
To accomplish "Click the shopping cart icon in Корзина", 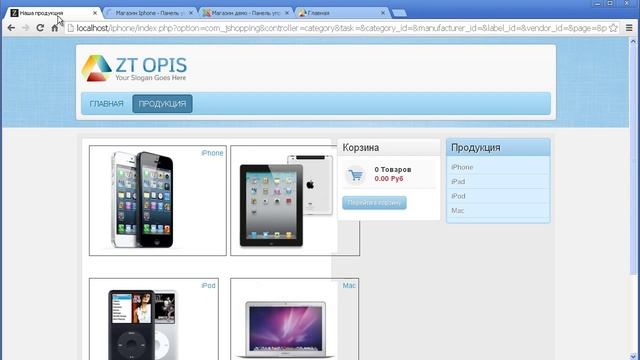I will click(356, 175).
